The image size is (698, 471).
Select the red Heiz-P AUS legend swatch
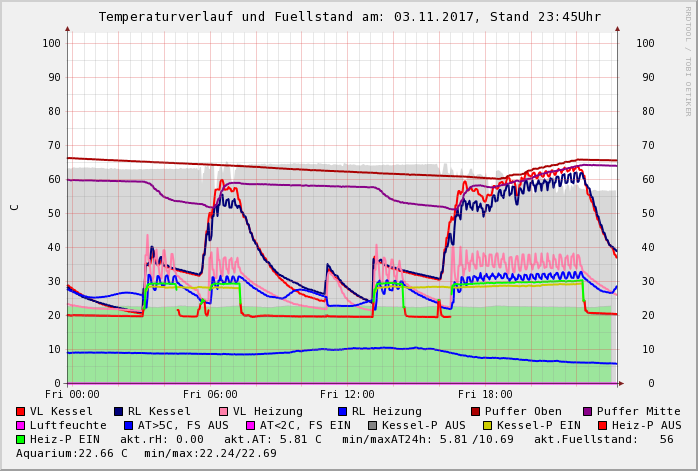[x=602, y=425]
